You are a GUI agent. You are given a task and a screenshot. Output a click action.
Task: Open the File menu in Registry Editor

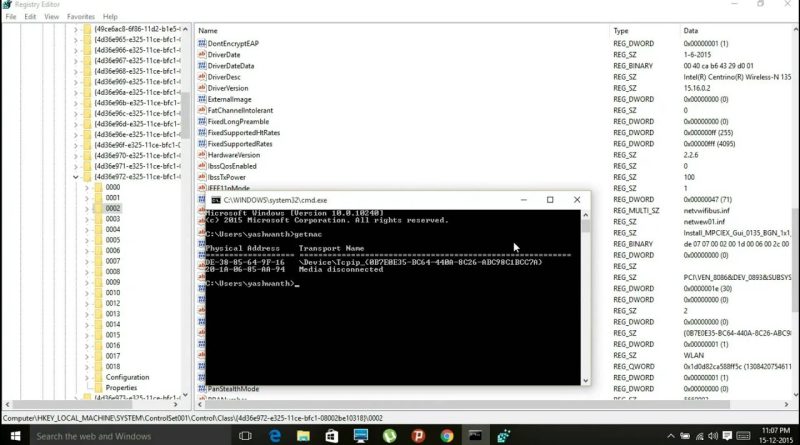point(11,17)
